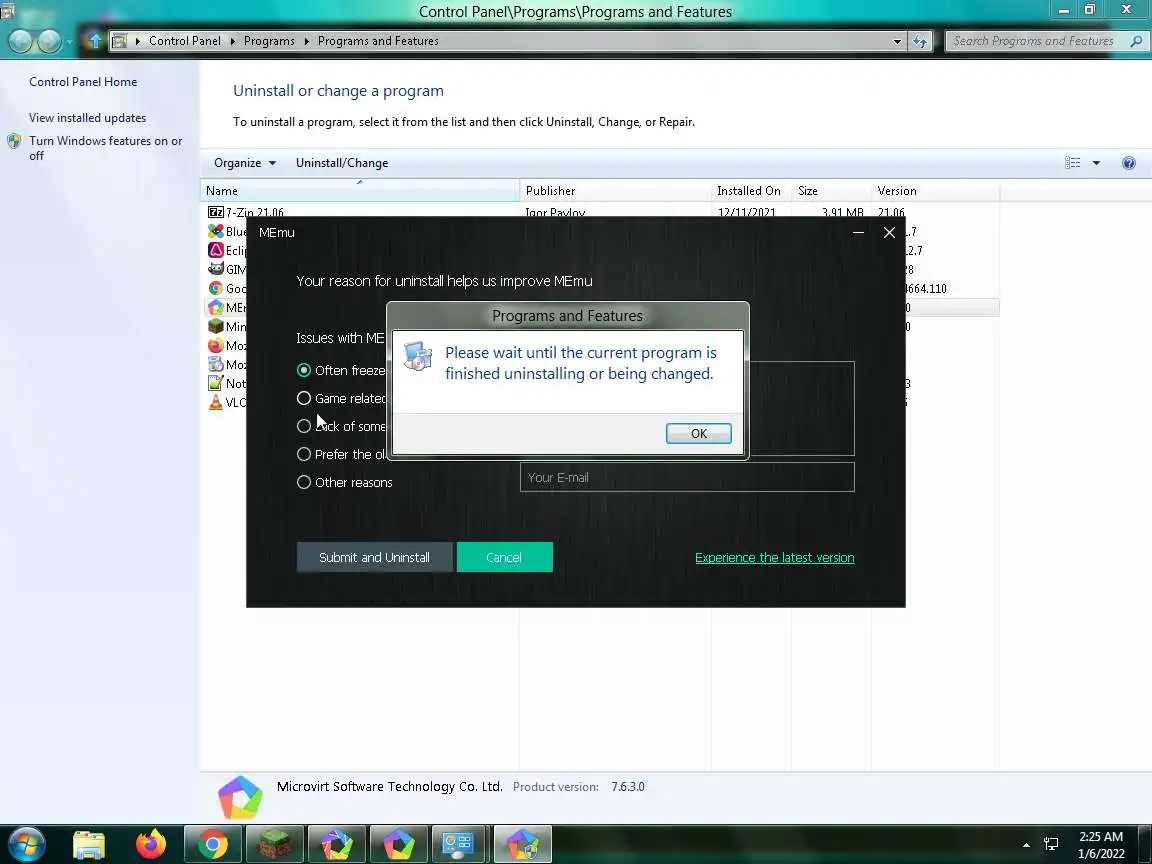The width and height of the screenshot is (1152, 864).
Task: Click the Up folder arrow icon
Action: tap(95, 40)
